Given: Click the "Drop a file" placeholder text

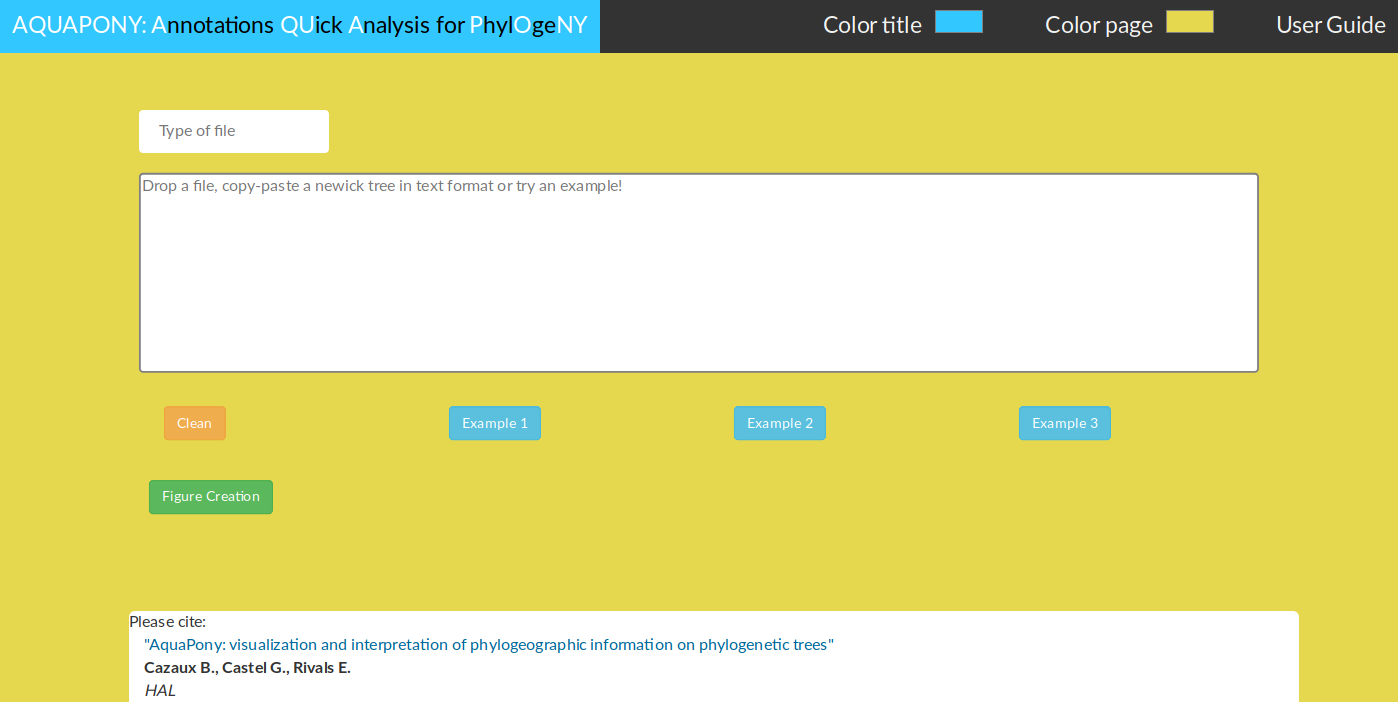Looking at the screenshot, I should (x=382, y=186).
